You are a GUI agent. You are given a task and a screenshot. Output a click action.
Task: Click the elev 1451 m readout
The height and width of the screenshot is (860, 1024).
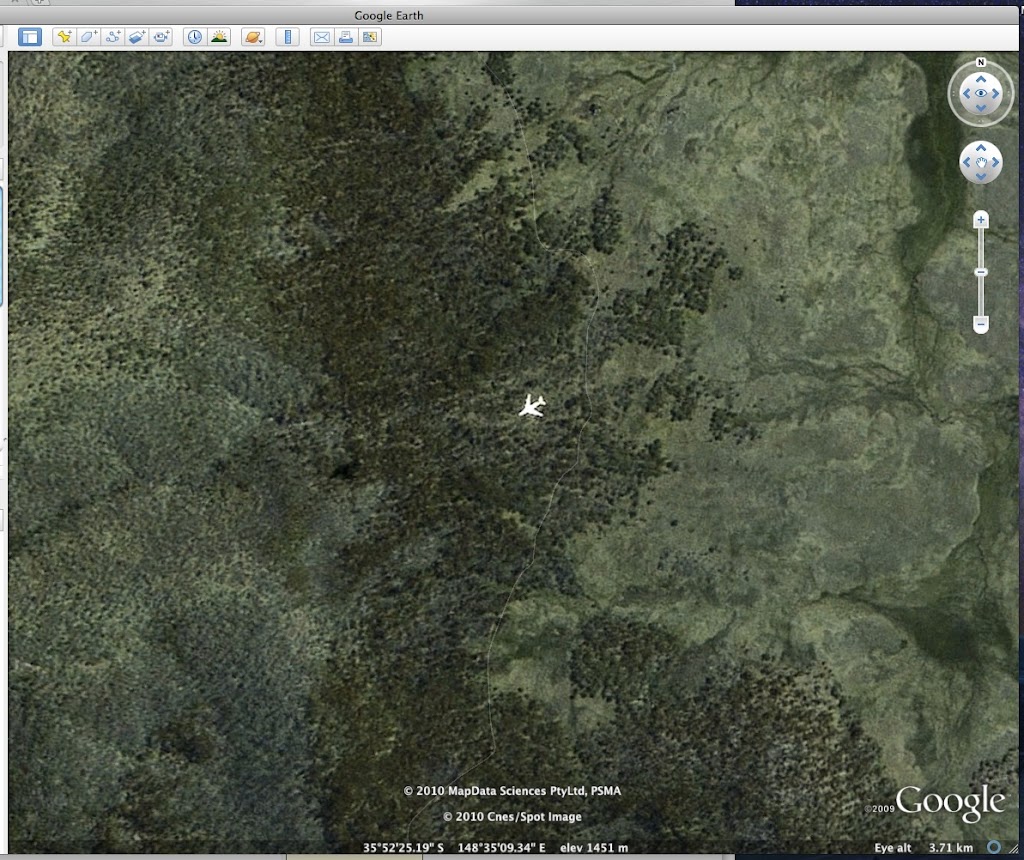[x=594, y=848]
